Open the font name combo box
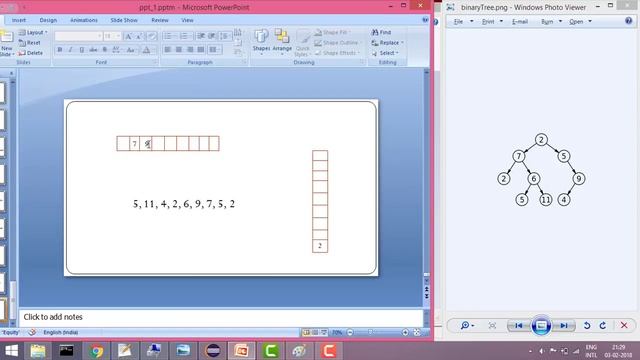 78,36
